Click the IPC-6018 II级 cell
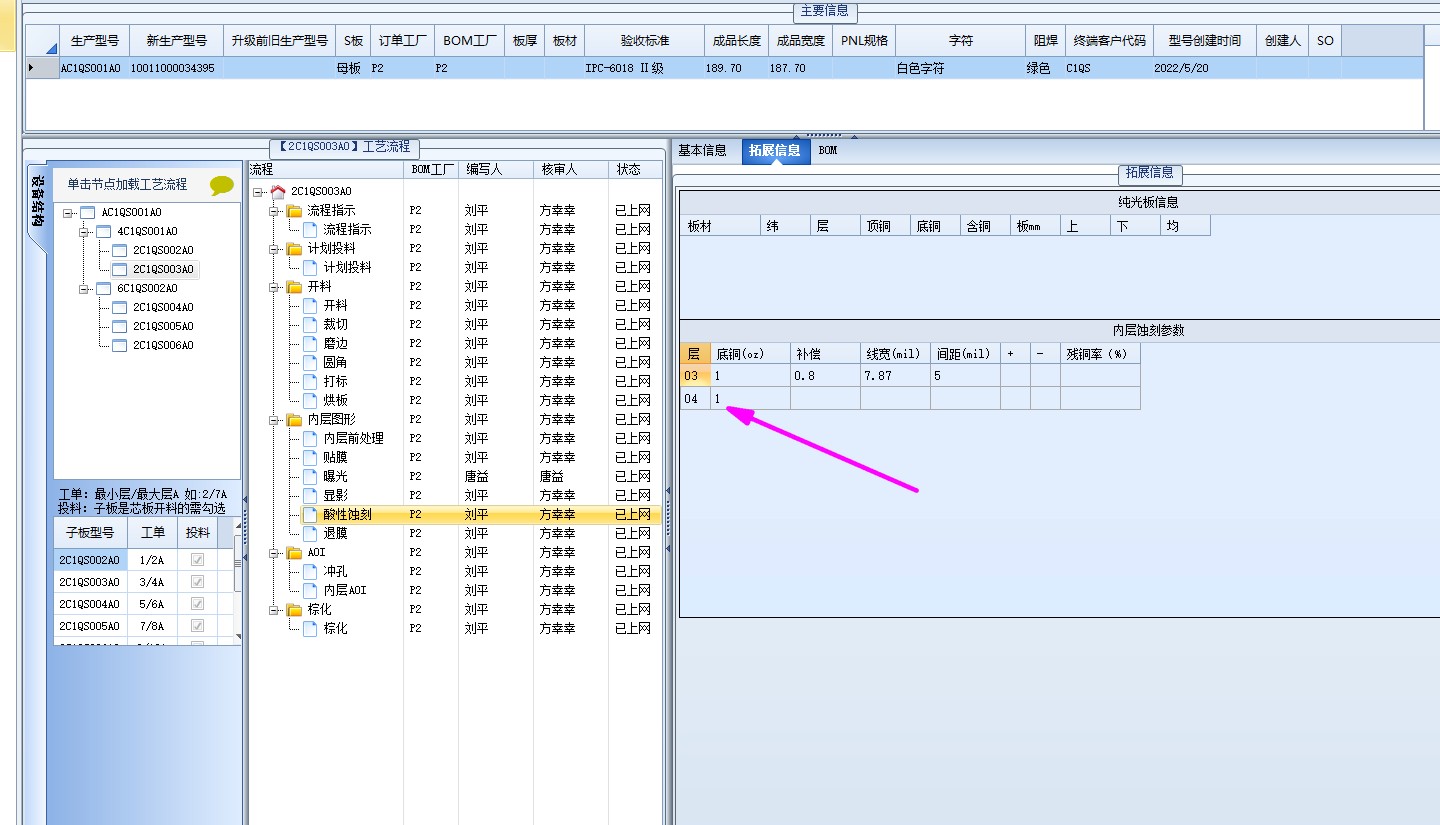 click(644, 68)
